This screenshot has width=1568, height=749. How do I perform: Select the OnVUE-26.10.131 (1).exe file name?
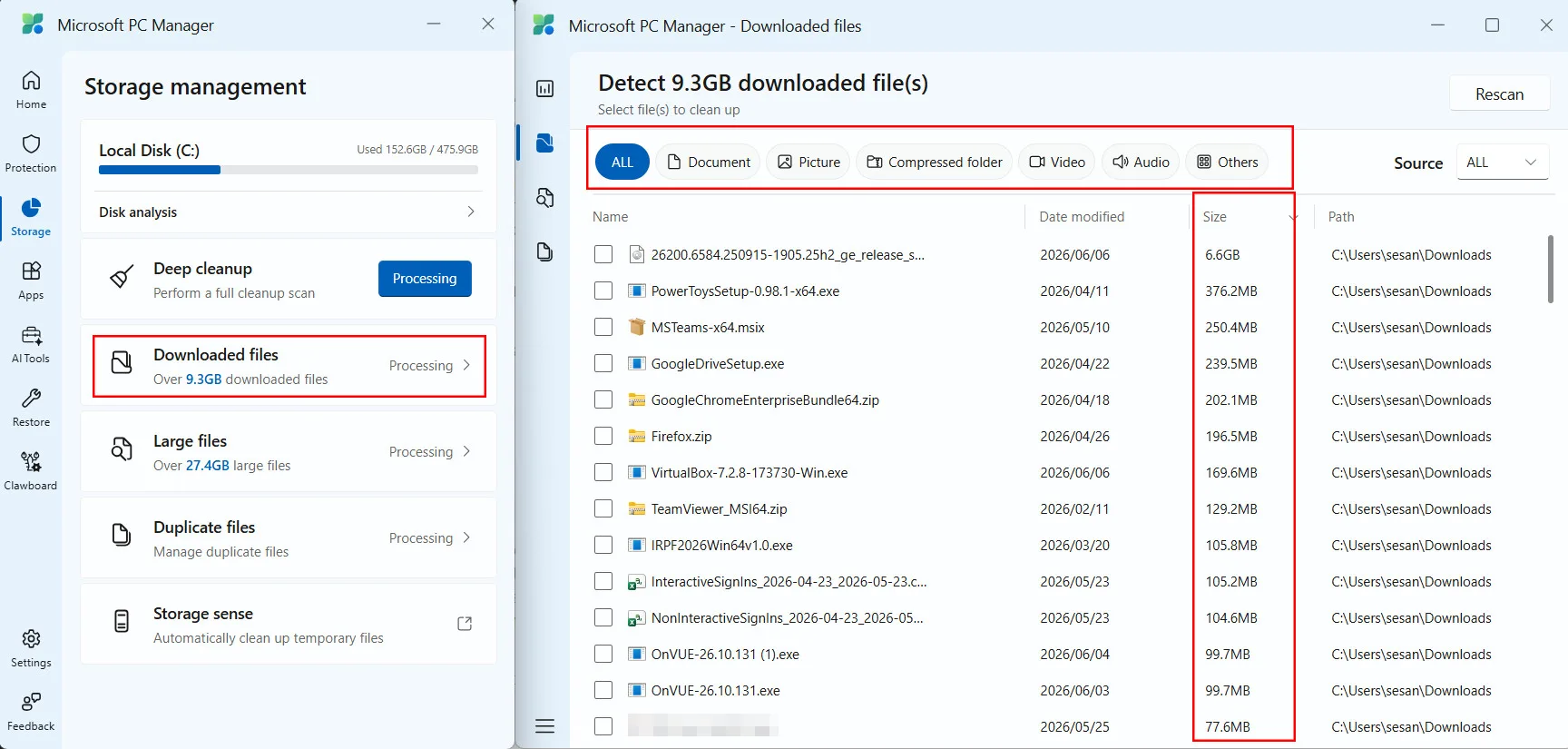point(725,655)
